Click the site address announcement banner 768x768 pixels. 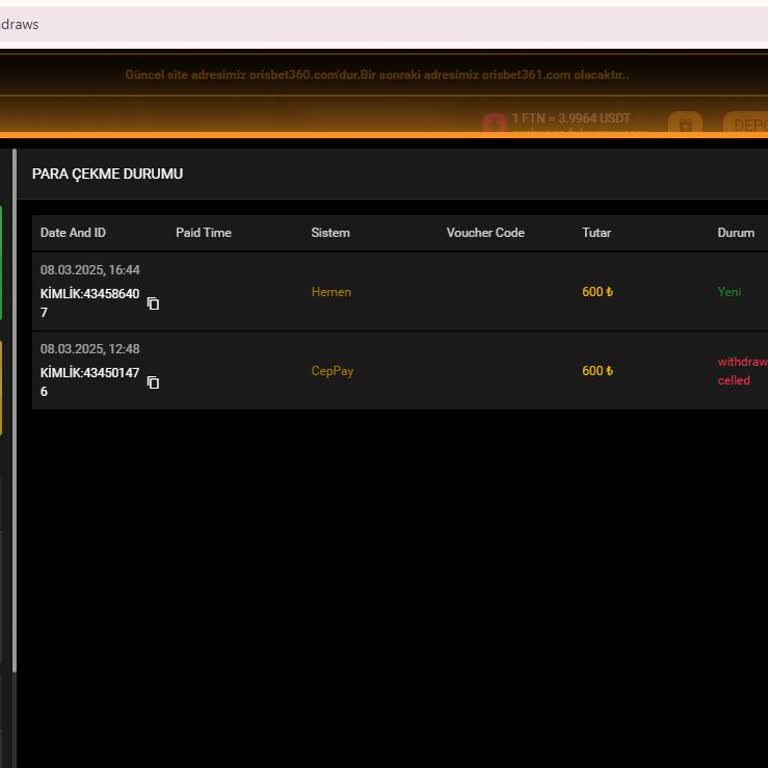(x=377, y=75)
